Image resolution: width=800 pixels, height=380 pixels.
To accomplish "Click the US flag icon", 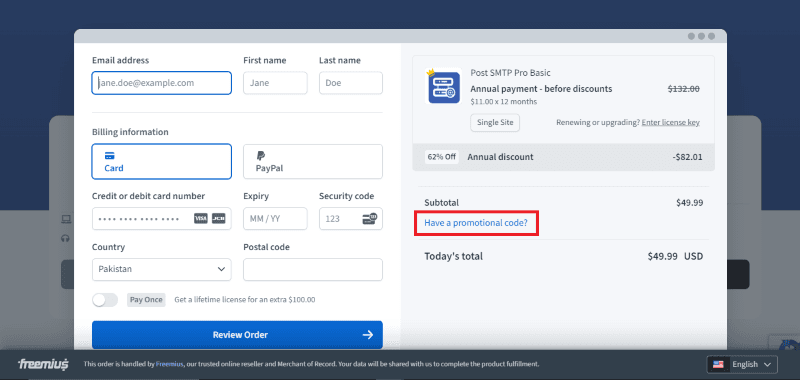I will (718, 364).
